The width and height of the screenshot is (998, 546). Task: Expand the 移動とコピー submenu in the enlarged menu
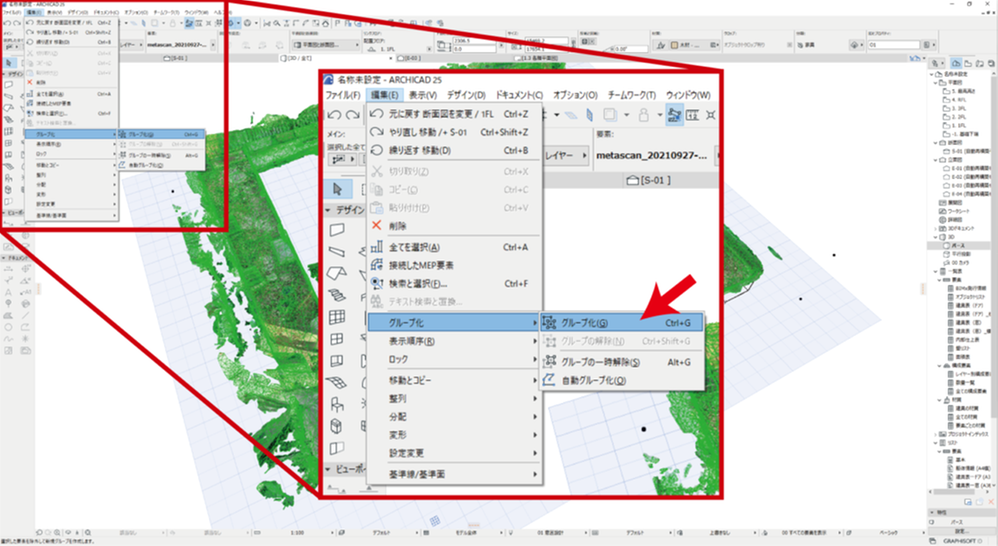pyautogui.click(x=454, y=380)
